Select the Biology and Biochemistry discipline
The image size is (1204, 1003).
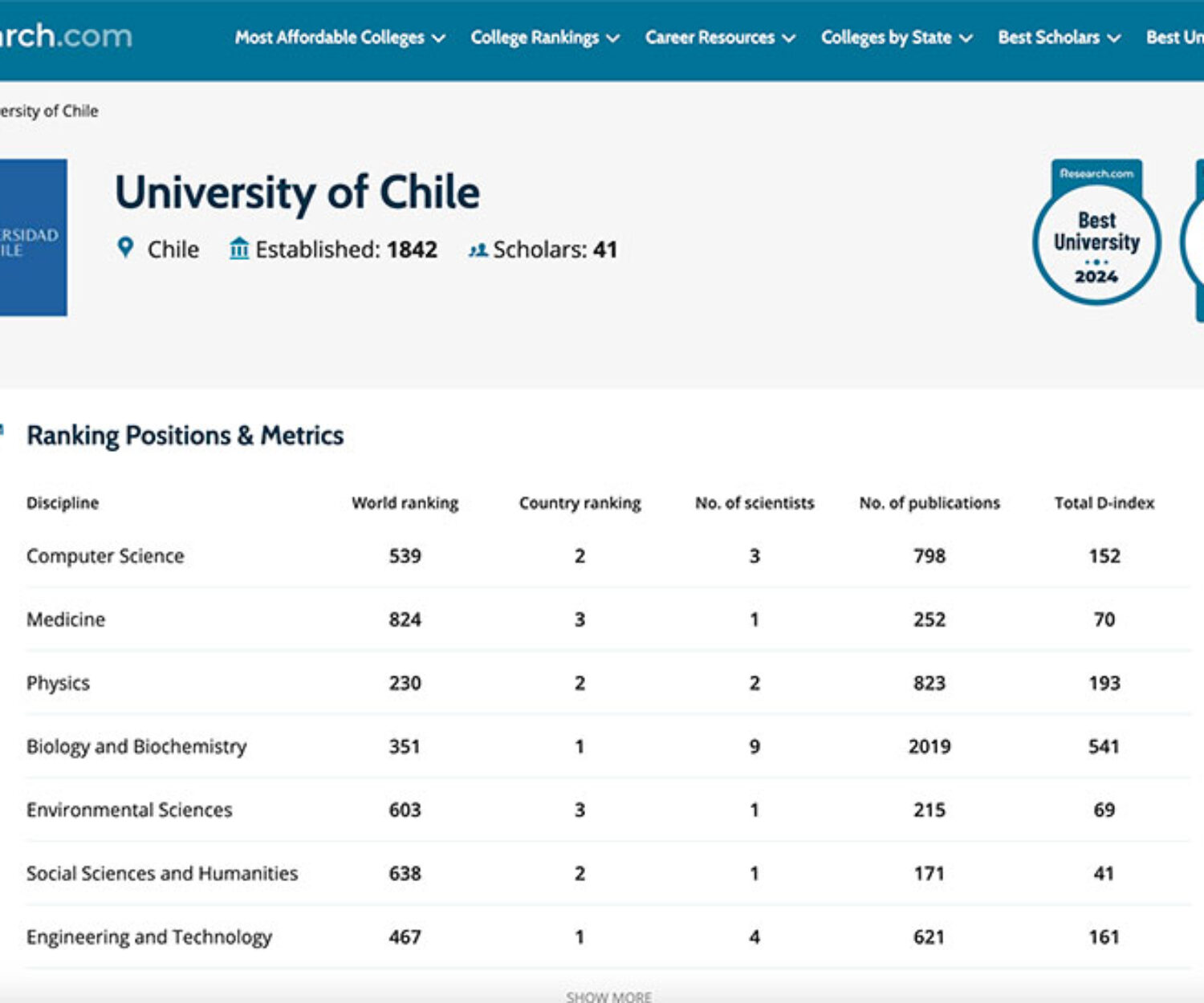(x=136, y=746)
